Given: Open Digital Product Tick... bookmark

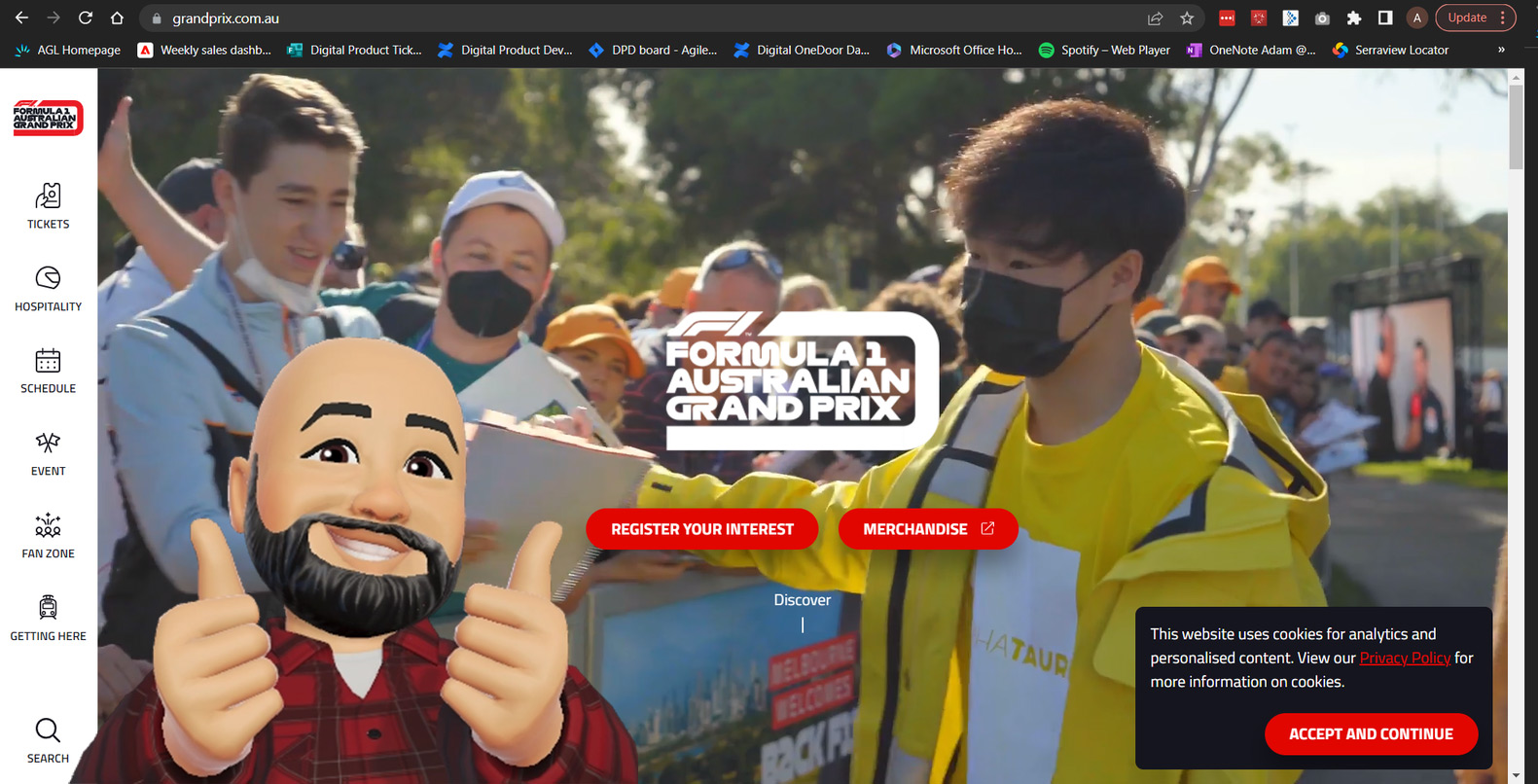Looking at the screenshot, I should [x=355, y=50].
